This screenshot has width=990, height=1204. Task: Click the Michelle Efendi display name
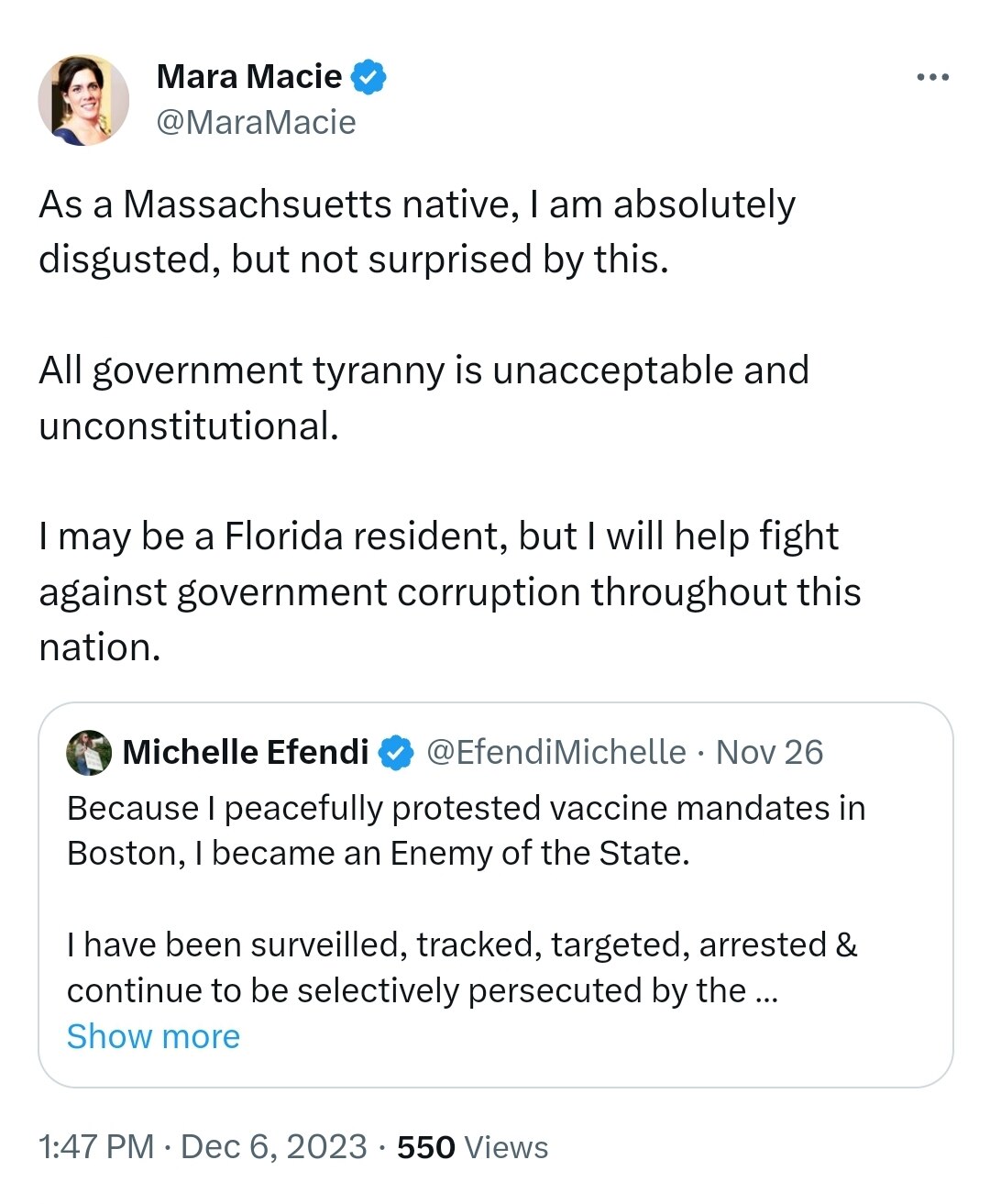coord(245,753)
